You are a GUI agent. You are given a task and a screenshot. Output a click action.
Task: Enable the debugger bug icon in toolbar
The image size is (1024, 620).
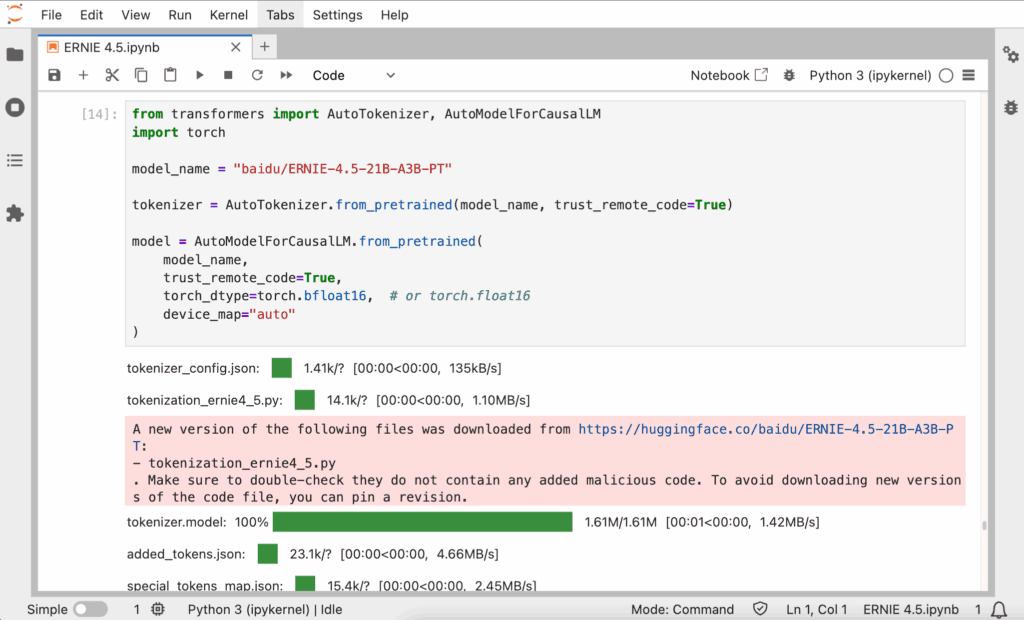789,75
